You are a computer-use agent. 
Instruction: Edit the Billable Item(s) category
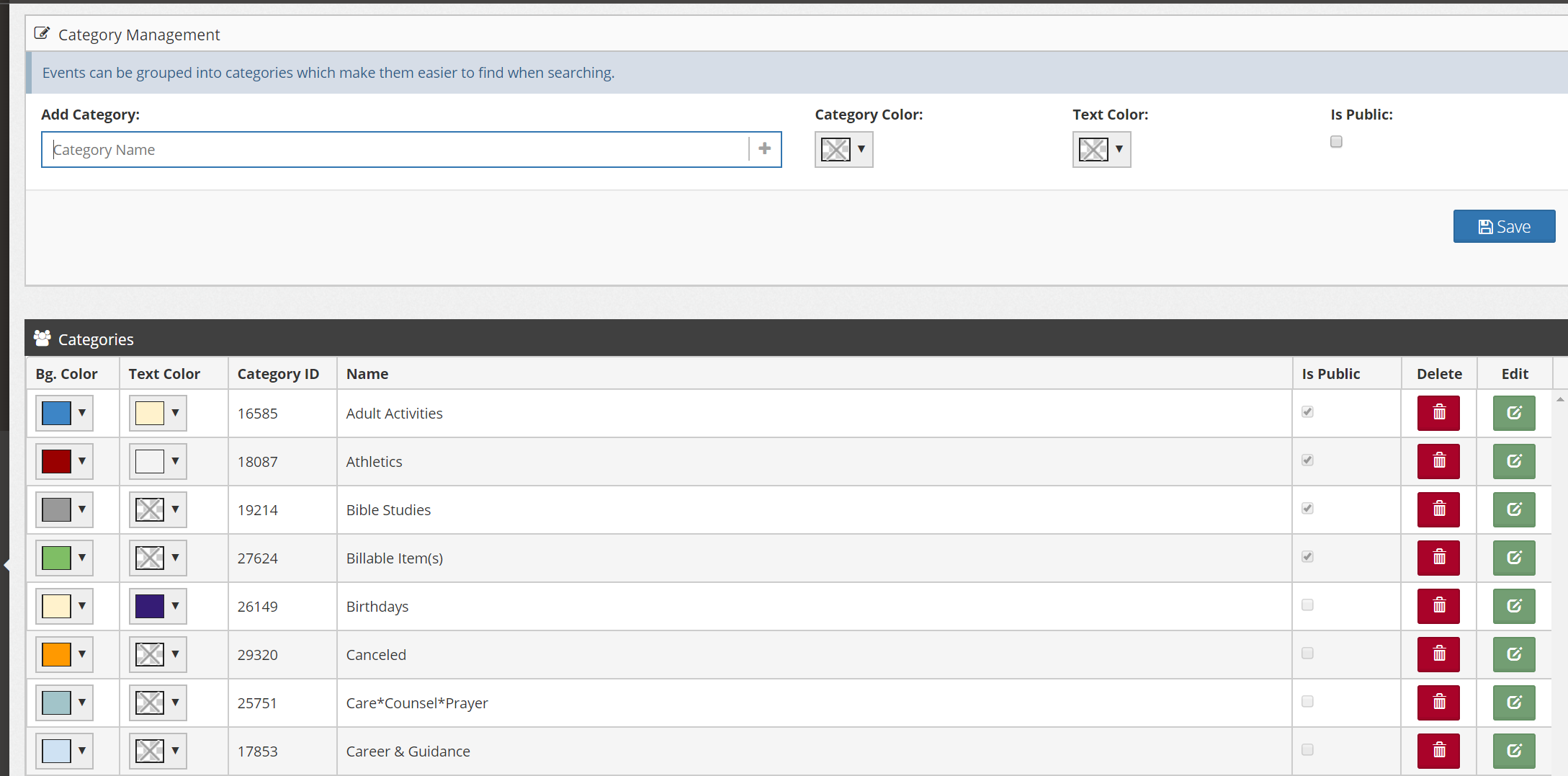pyautogui.click(x=1514, y=558)
